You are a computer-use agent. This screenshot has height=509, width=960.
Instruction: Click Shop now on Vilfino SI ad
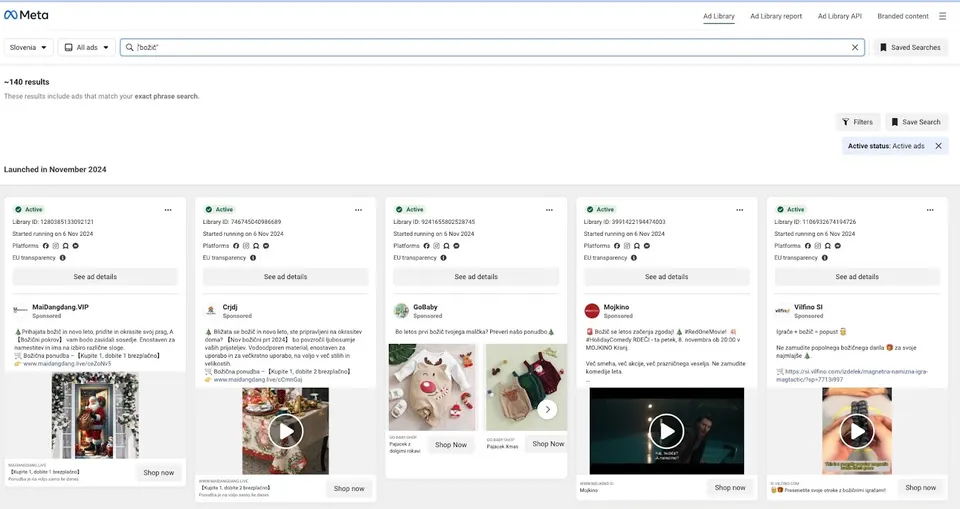920,488
